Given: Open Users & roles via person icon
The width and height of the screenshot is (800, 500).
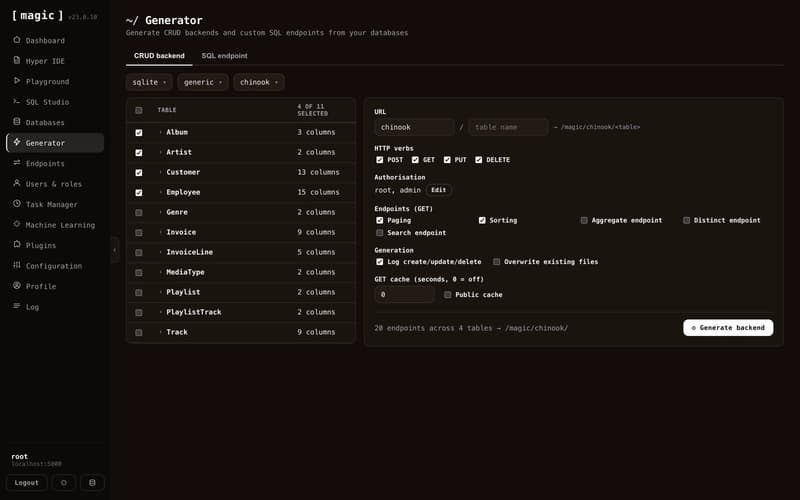Looking at the screenshot, I should coord(17,183).
